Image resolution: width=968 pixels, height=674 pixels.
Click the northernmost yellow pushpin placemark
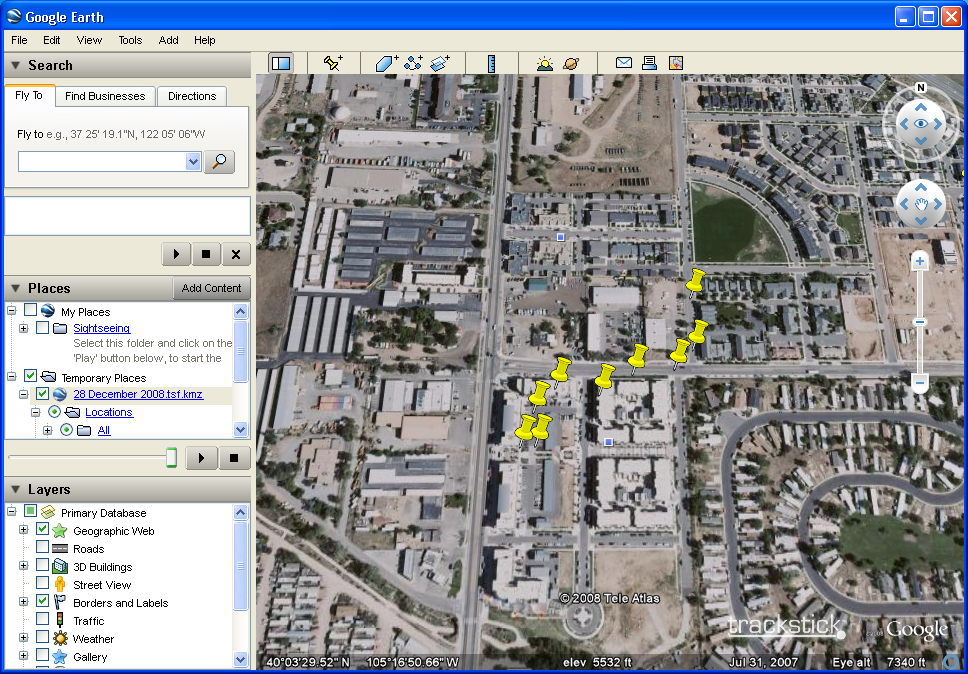click(x=695, y=283)
